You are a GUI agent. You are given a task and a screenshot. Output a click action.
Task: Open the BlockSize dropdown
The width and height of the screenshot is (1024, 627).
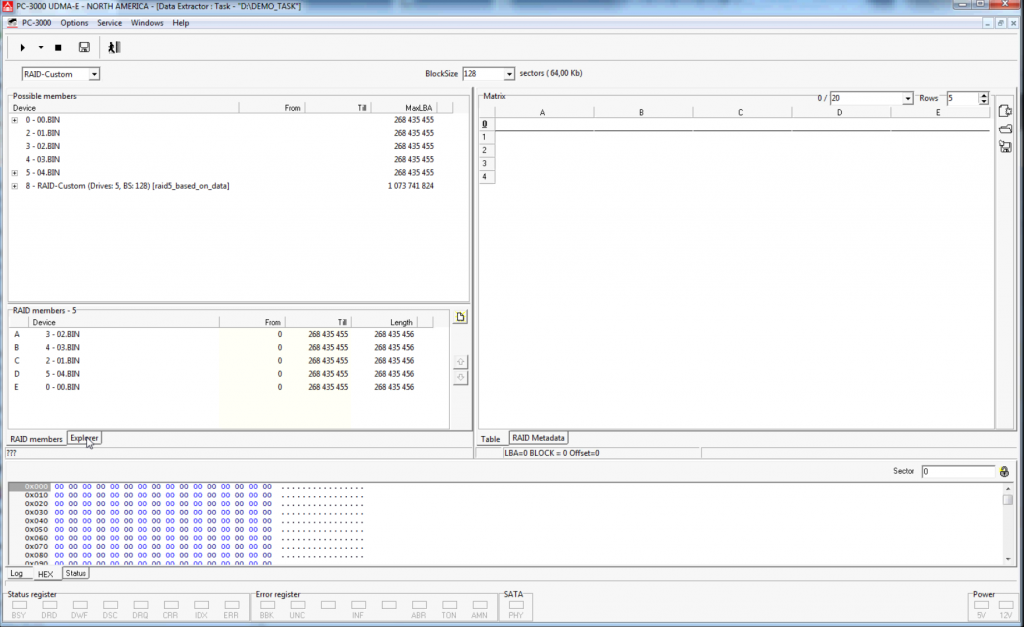[509, 74]
